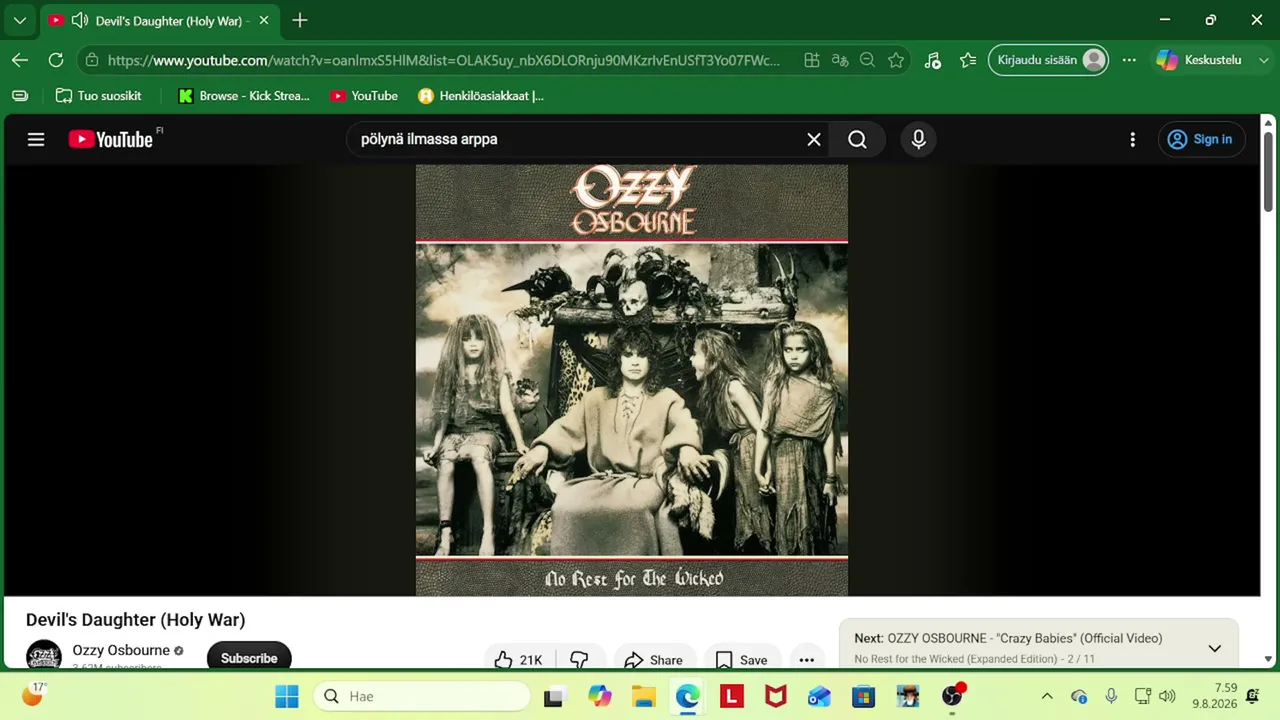Open the zoom-out magnifier in the address bar
Image resolution: width=1280 pixels, height=720 pixels.
[x=868, y=60]
